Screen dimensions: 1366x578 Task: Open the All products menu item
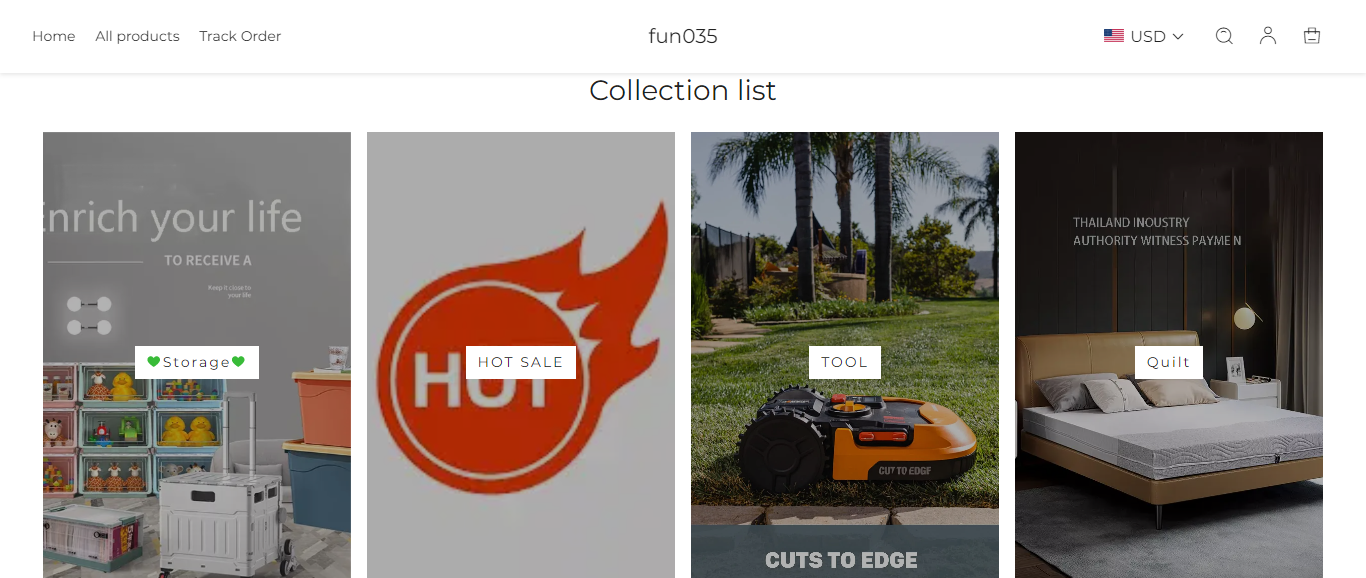click(x=138, y=36)
